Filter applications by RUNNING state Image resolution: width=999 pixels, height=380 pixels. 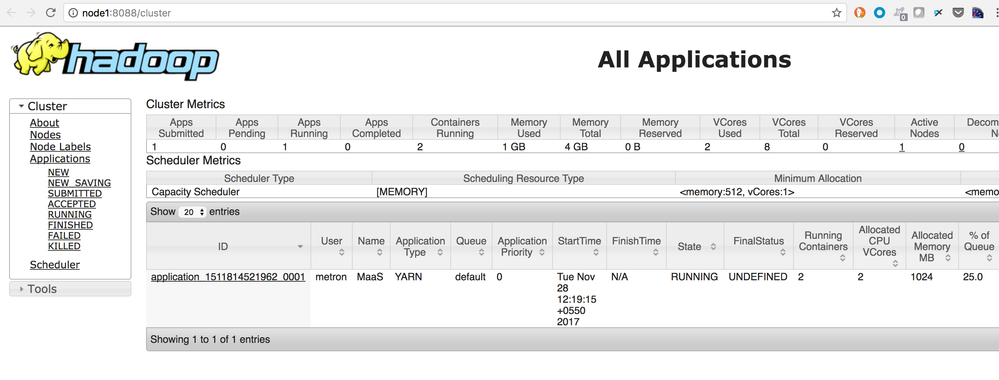click(x=69, y=214)
